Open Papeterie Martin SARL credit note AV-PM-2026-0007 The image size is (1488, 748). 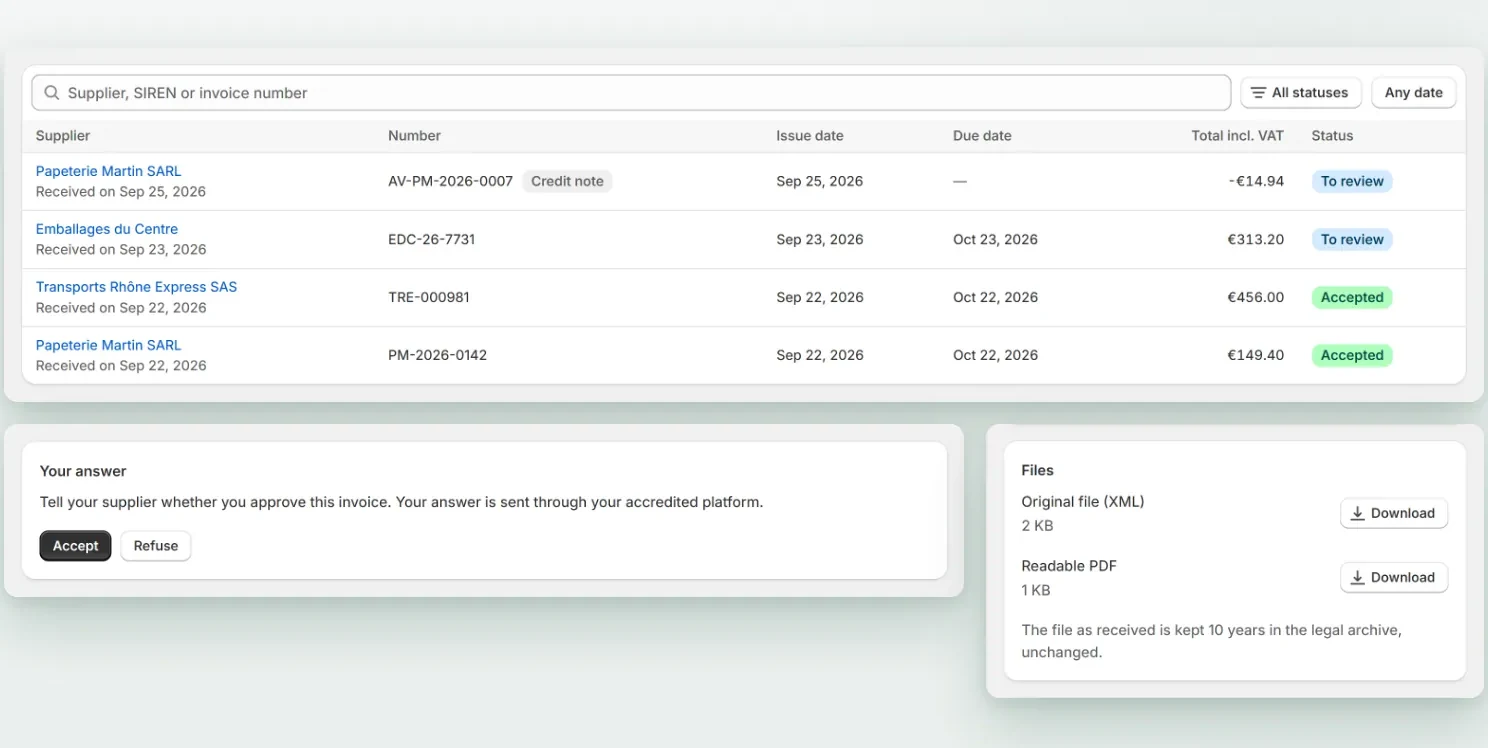click(109, 171)
